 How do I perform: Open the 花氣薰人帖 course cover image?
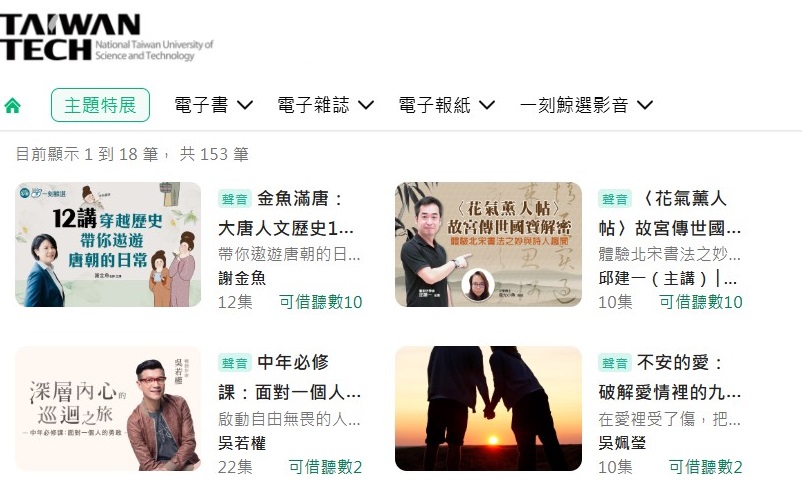tap(488, 245)
